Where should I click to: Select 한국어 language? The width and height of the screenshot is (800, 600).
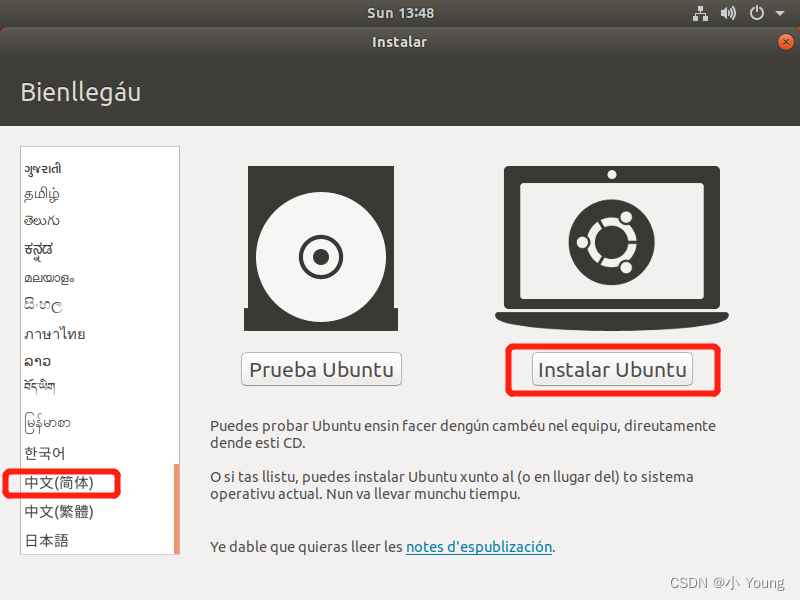pos(45,453)
